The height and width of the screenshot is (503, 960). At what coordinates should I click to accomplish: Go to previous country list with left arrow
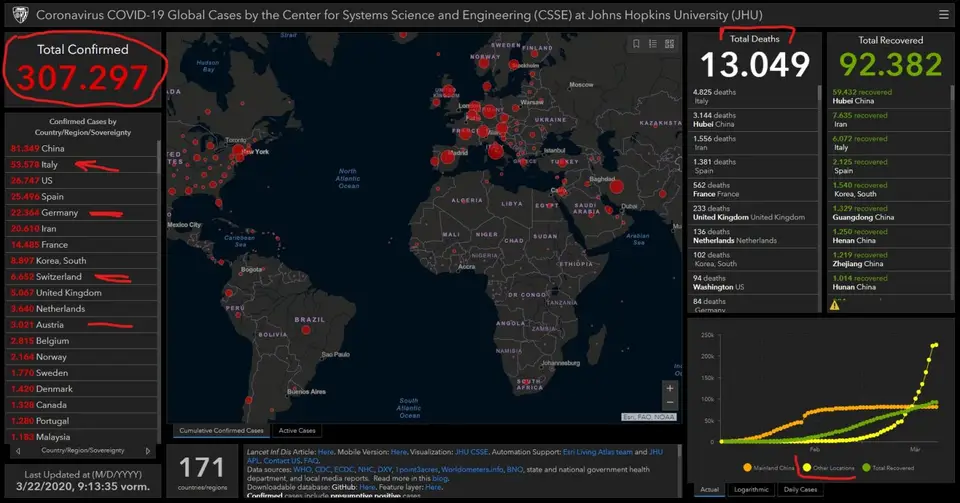[18, 451]
